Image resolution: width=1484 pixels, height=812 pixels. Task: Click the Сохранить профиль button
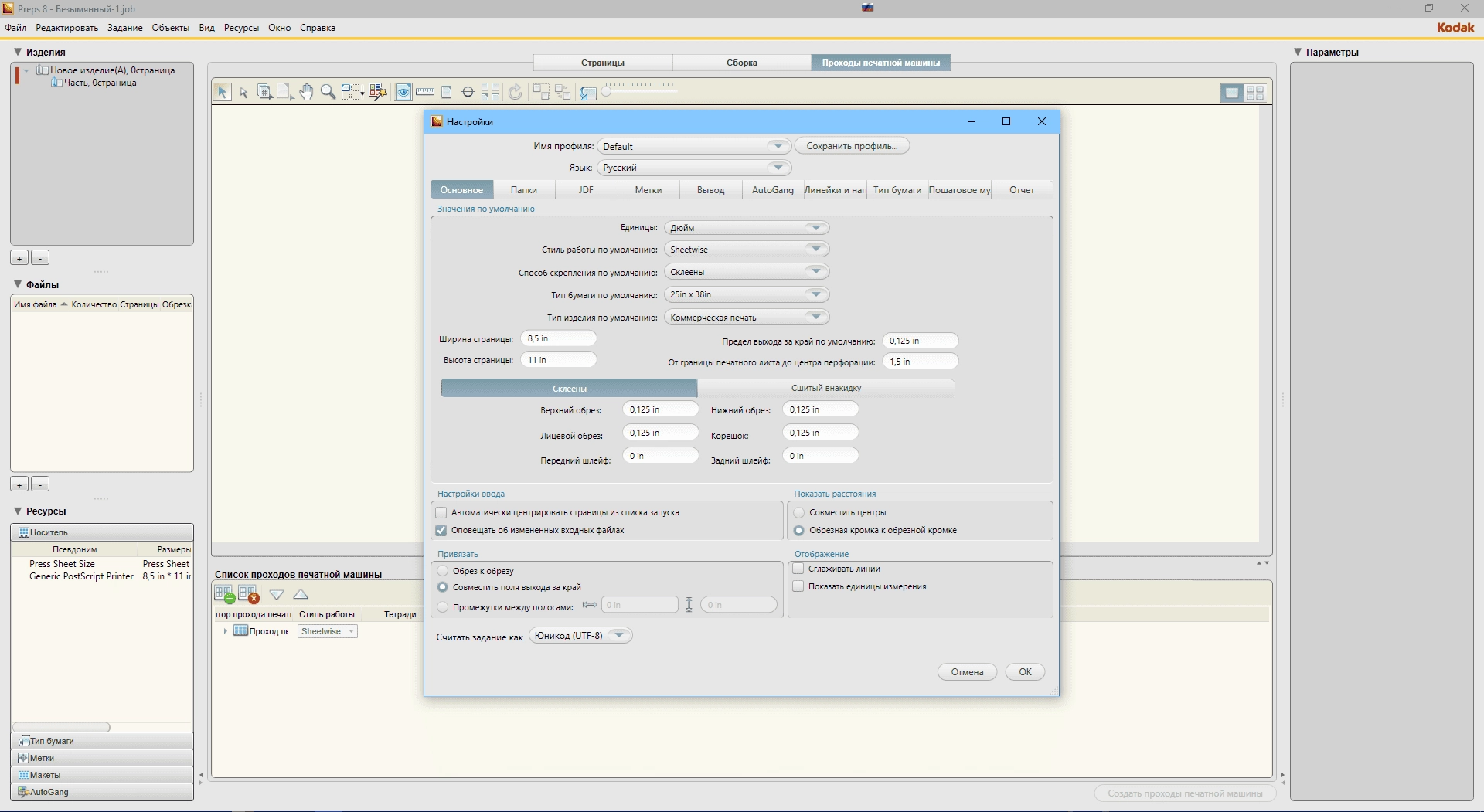pyautogui.click(x=852, y=146)
